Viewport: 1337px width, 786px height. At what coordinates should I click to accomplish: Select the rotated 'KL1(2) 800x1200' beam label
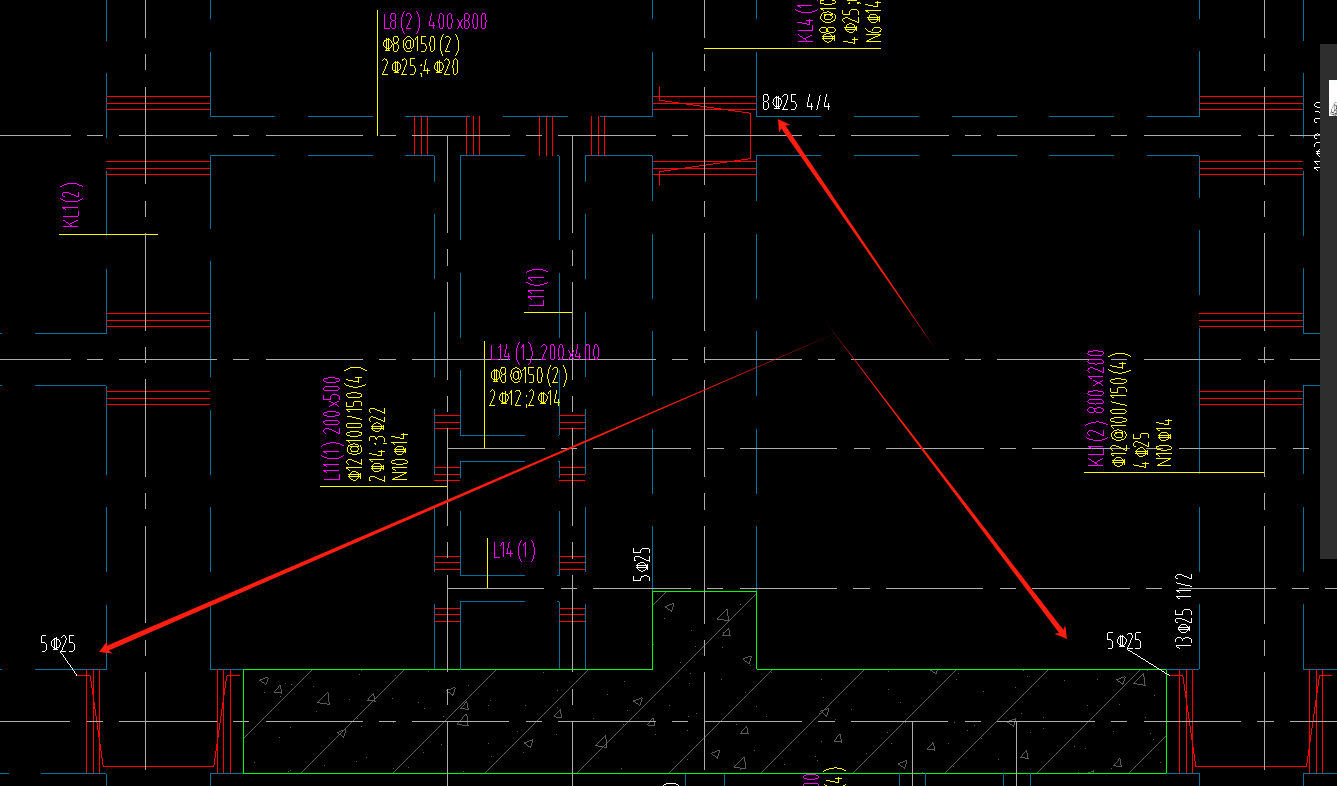pos(1095,407)
